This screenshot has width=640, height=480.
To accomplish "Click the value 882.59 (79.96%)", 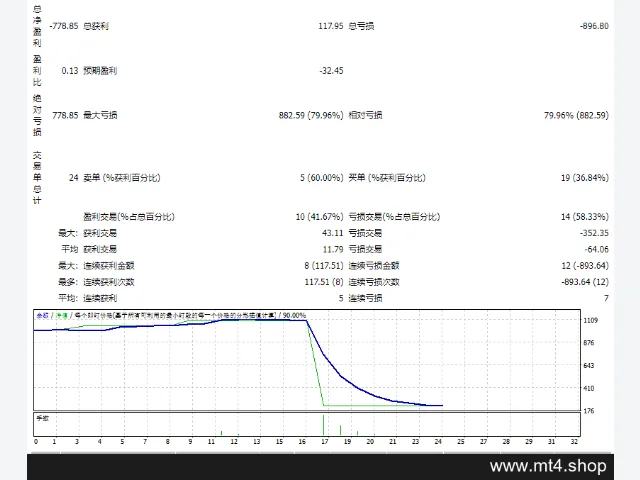I will click(311, 115).
